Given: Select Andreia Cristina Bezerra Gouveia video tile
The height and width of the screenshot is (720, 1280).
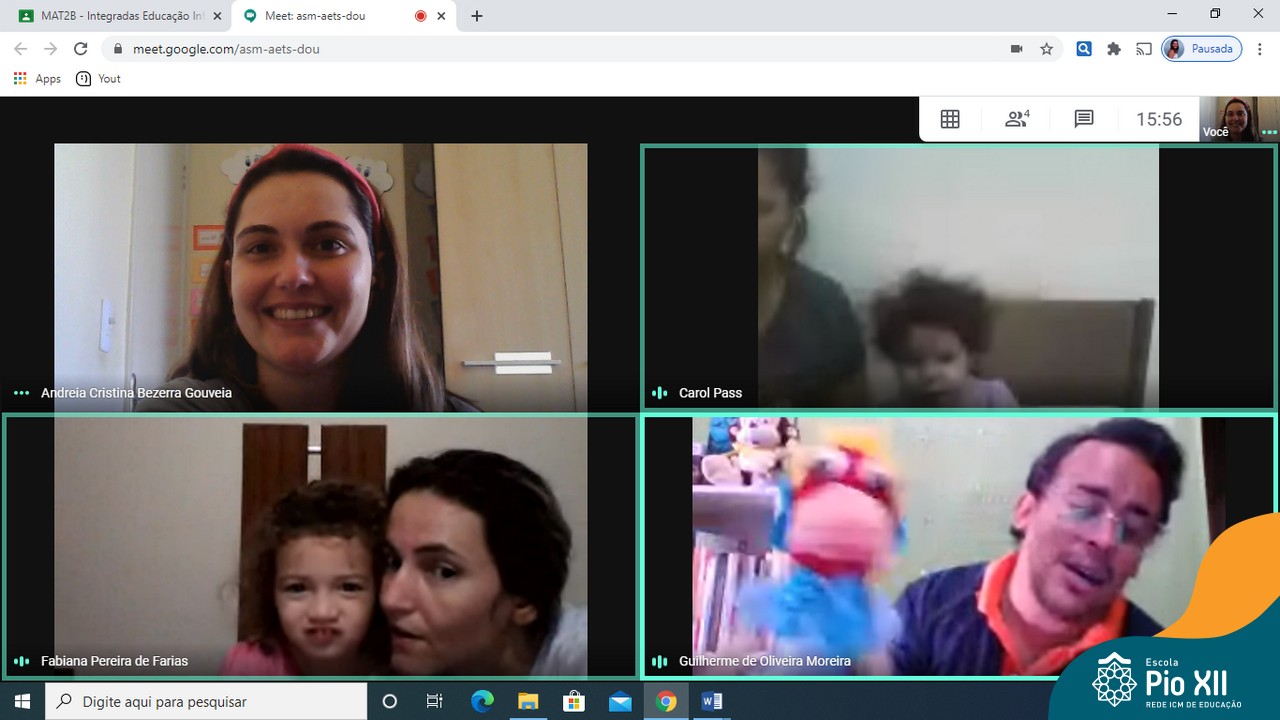Looking at the screenshot, I should click(320, 277).
